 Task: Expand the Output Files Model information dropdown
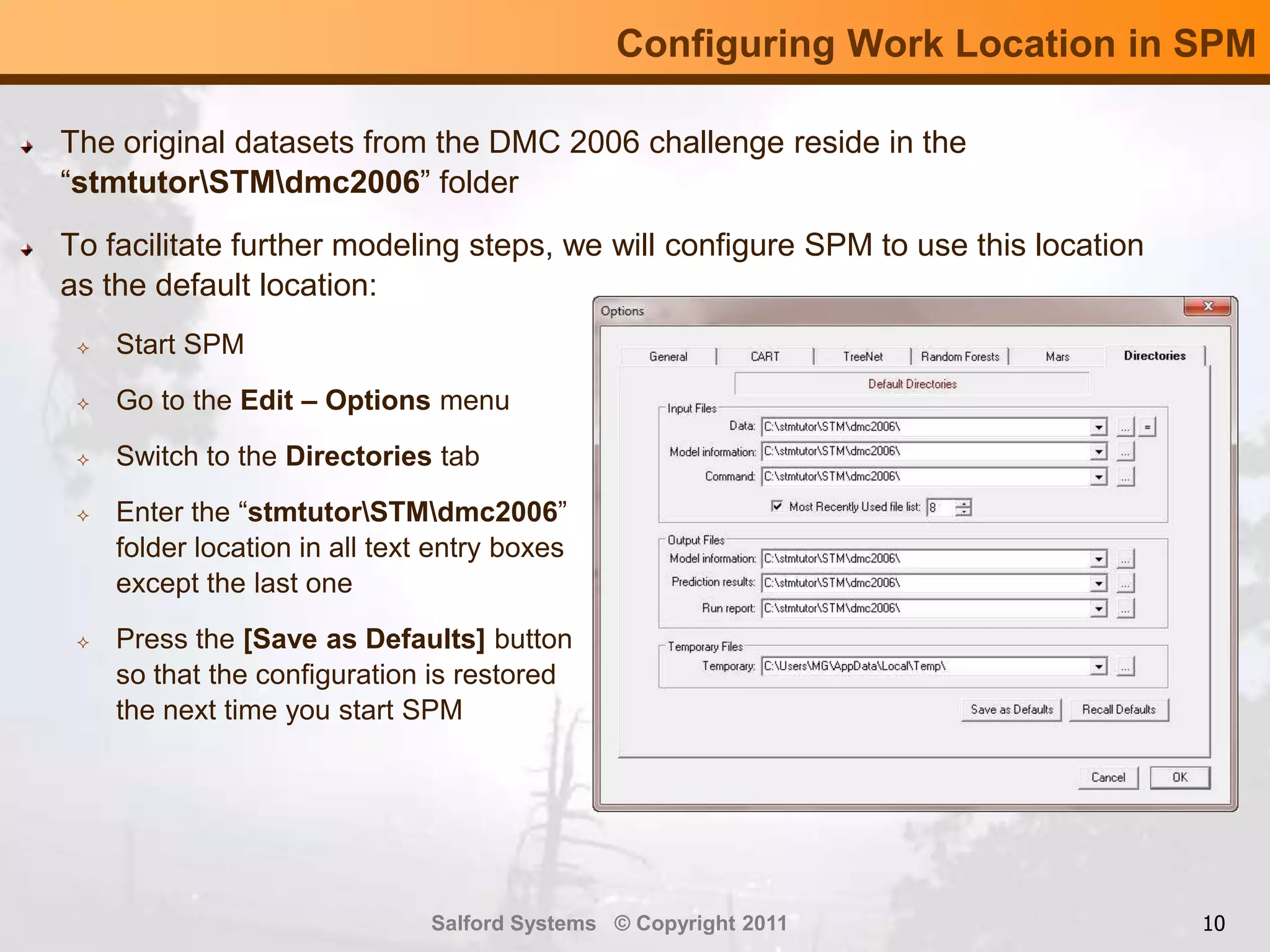[x=1098, y=558]
